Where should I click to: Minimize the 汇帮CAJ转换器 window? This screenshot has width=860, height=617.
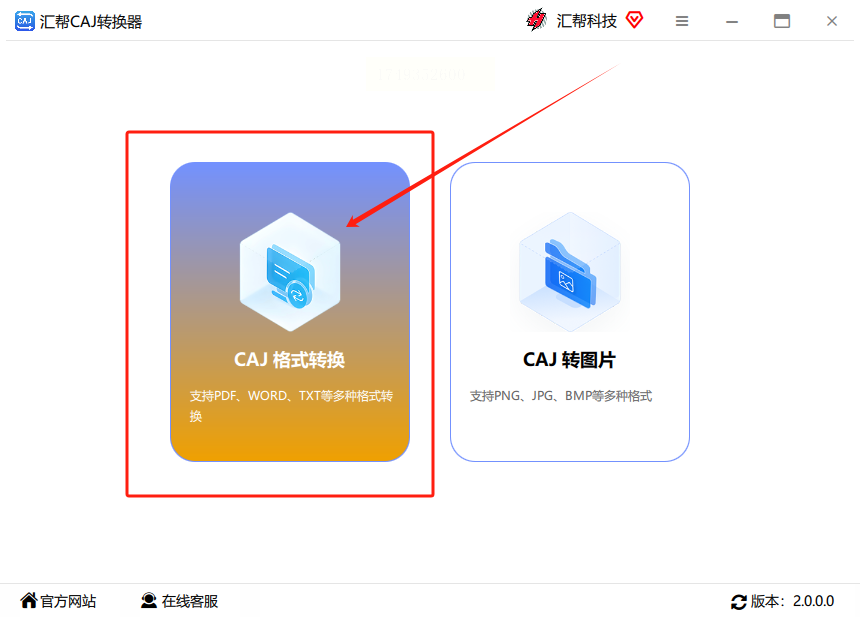[x=732, y=21]
